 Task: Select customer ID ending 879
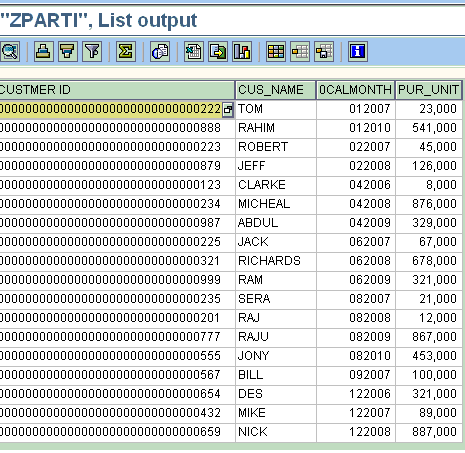[x=111, y=166]
